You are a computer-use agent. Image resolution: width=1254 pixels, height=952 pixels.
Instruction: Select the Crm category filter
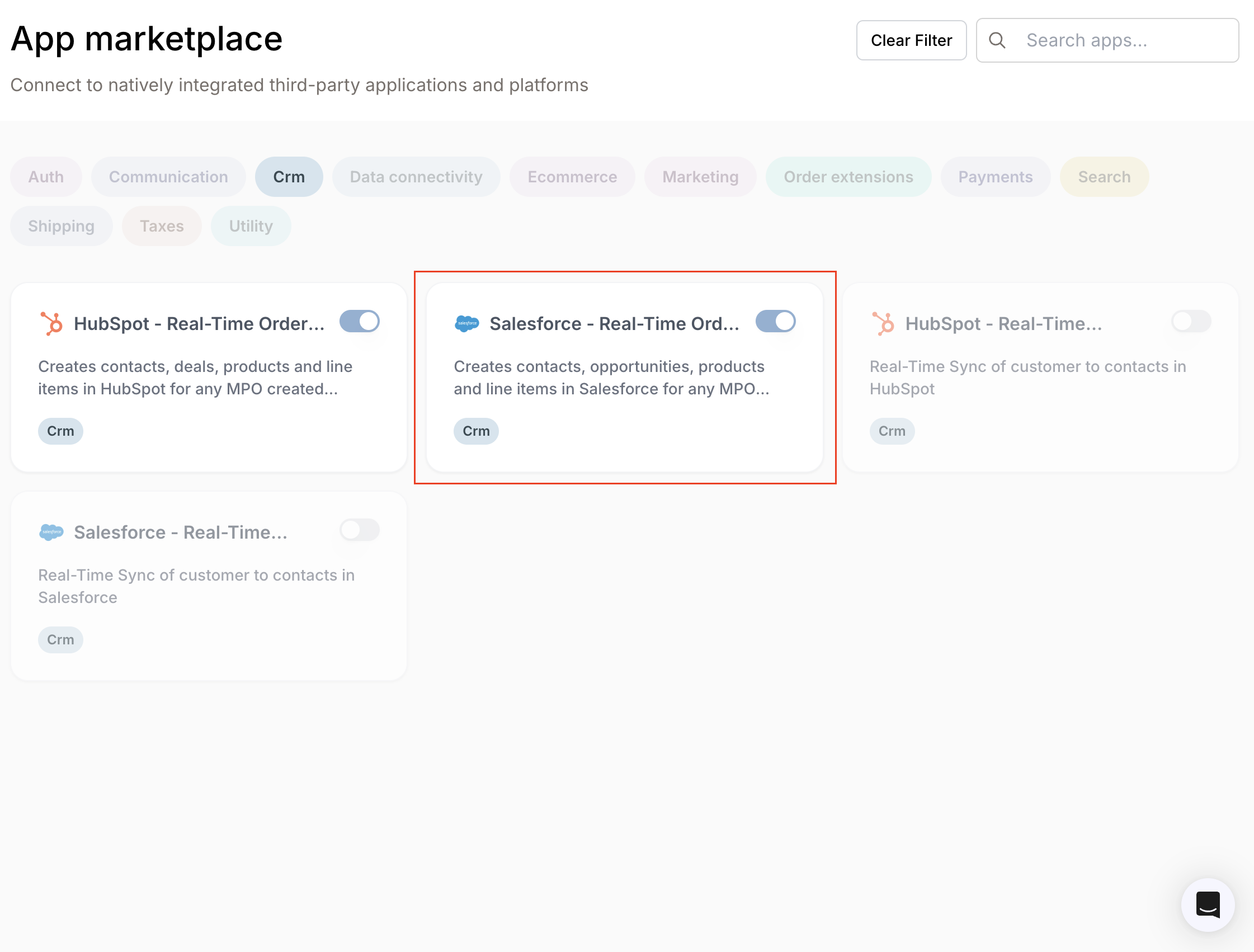tap(289, 176)
